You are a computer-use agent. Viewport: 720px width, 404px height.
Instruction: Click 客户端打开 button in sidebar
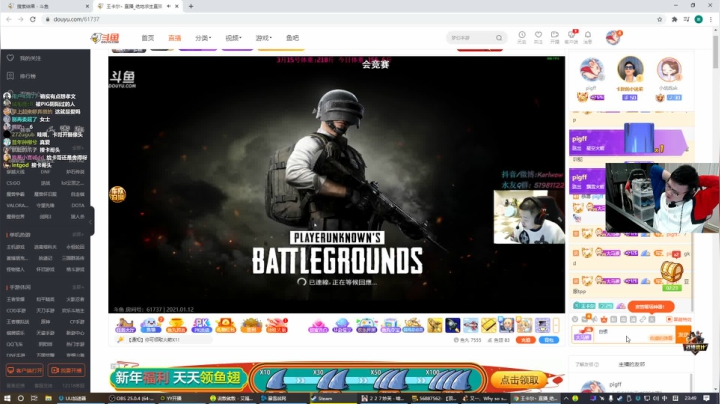[x=25, y=370]
